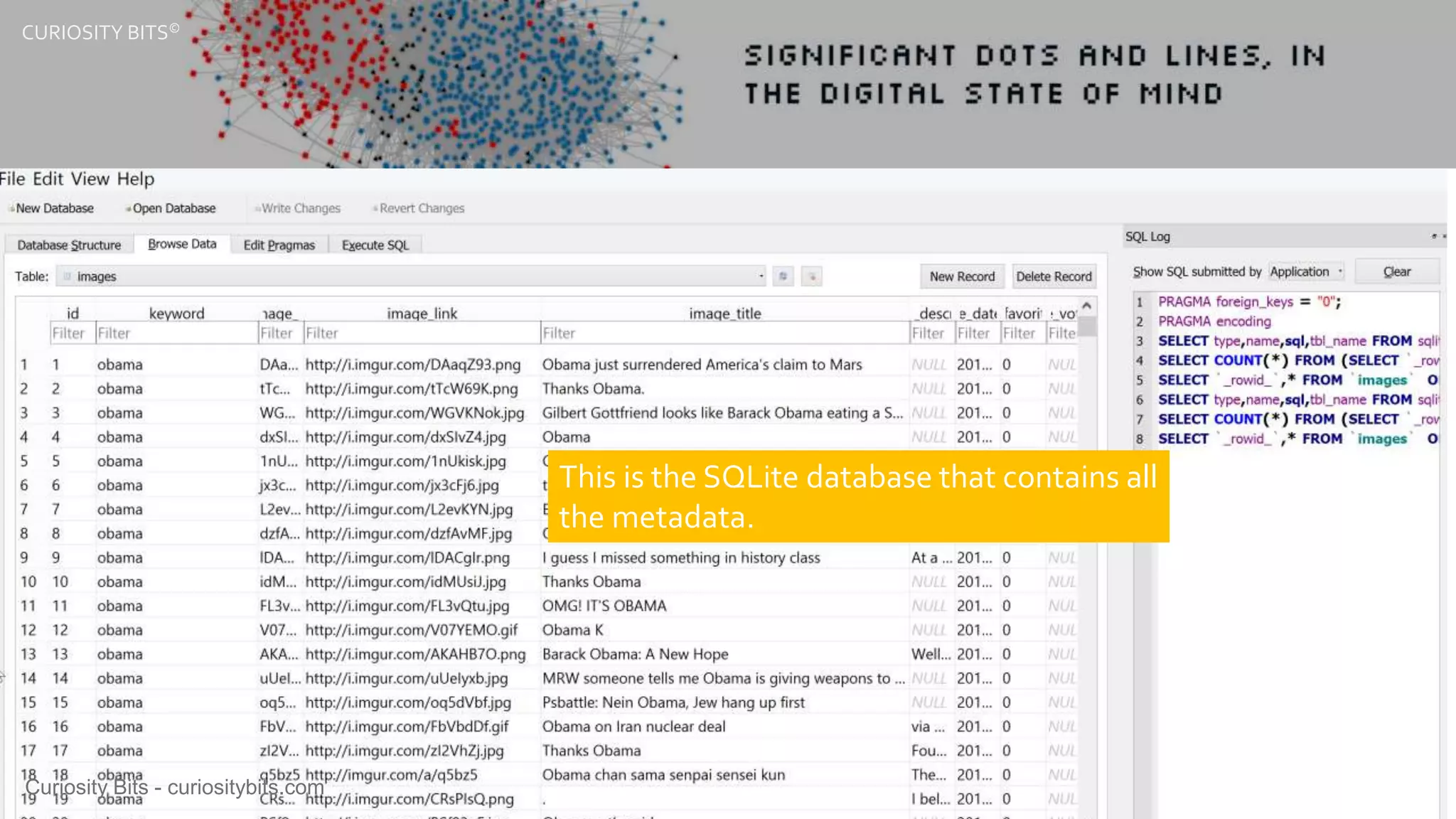This screenshot has height=819, width=1456.
Task: Click New Database toolbar button
Action: [x=51, y=208]
